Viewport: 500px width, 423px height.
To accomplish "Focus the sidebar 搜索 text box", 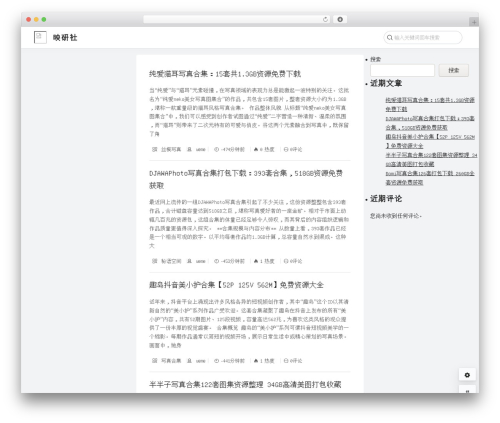I will [x=402, y=70].
